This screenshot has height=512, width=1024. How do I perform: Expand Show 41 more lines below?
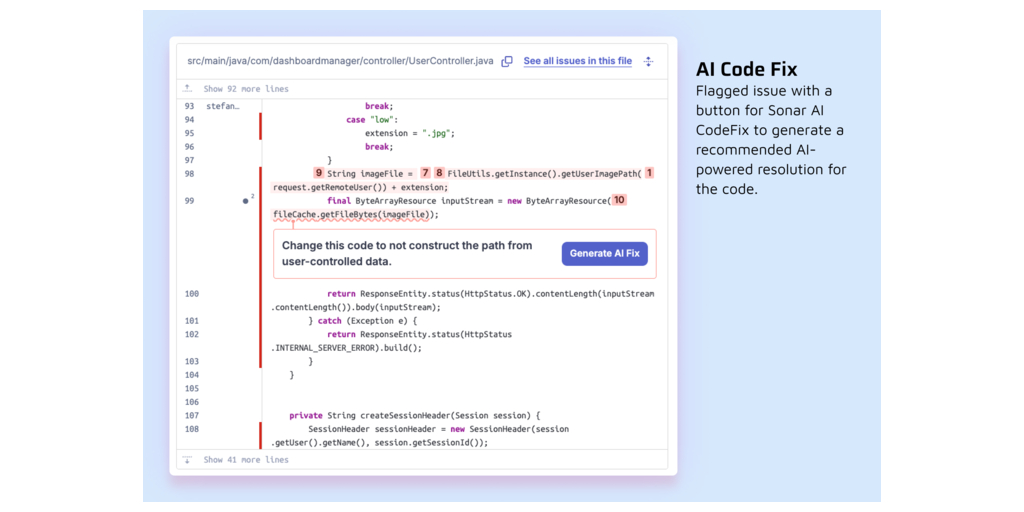pos(245,460)
